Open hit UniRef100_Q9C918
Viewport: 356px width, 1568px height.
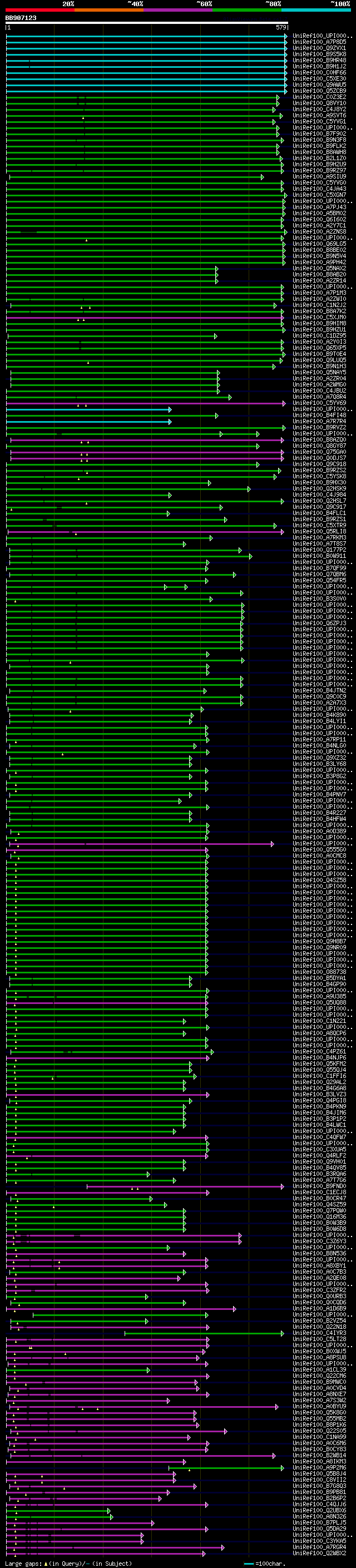tap(319, 464)
